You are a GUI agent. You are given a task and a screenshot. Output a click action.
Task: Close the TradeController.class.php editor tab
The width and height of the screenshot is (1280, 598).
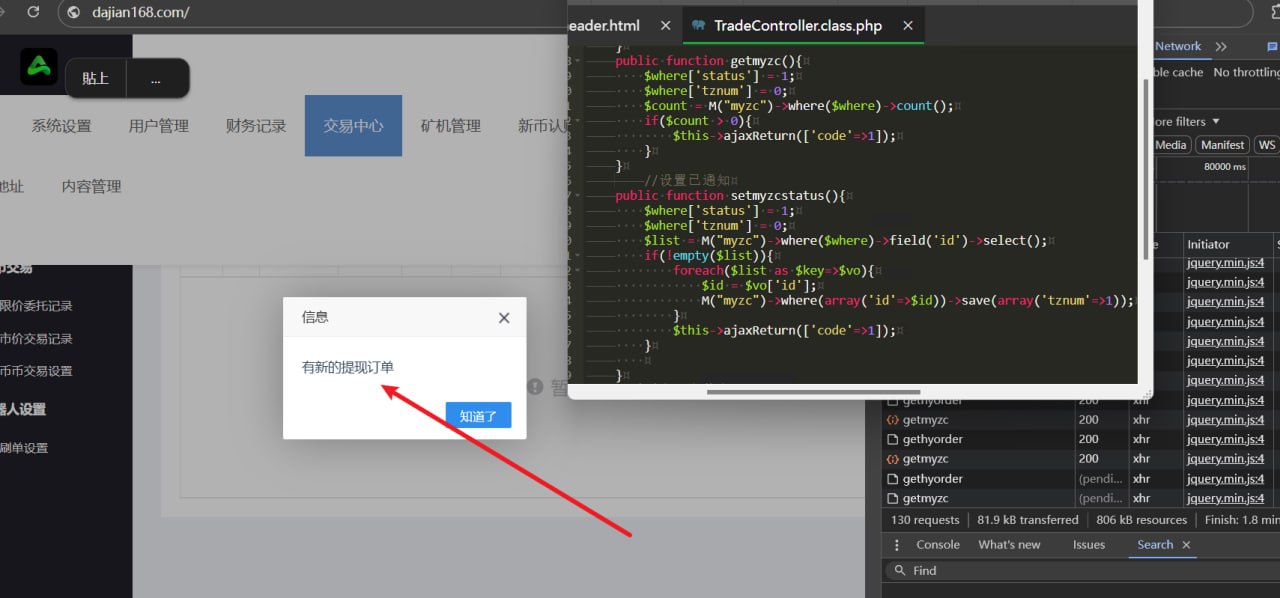pos(908,26)
